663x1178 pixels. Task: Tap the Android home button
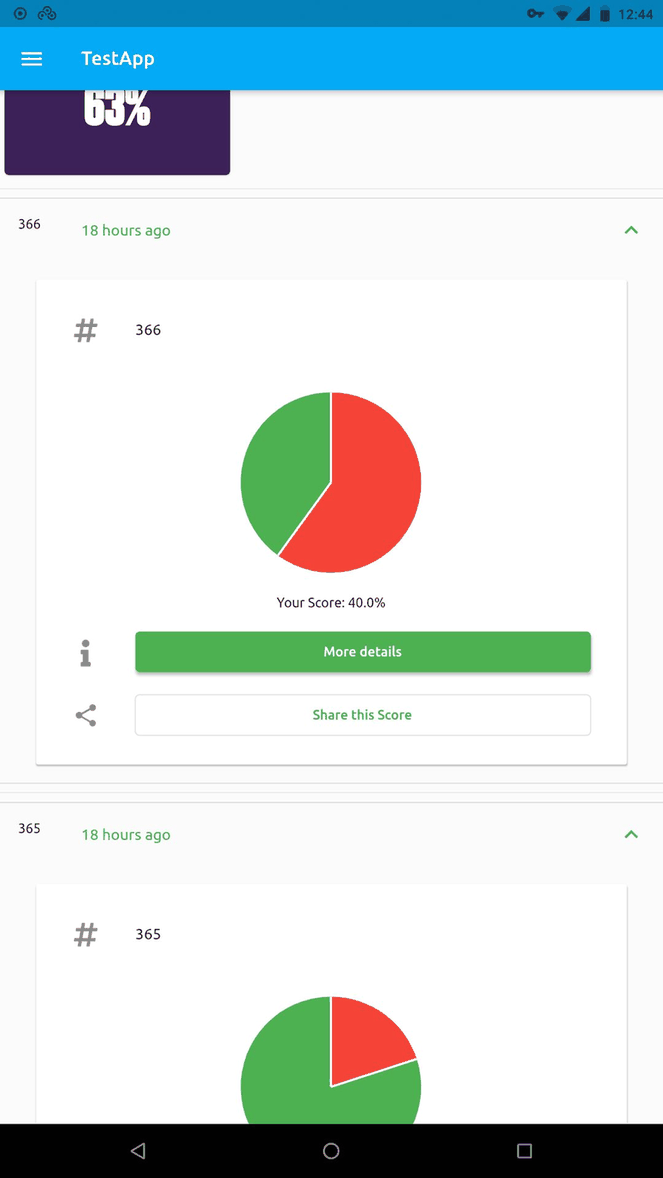[331, 1151]
